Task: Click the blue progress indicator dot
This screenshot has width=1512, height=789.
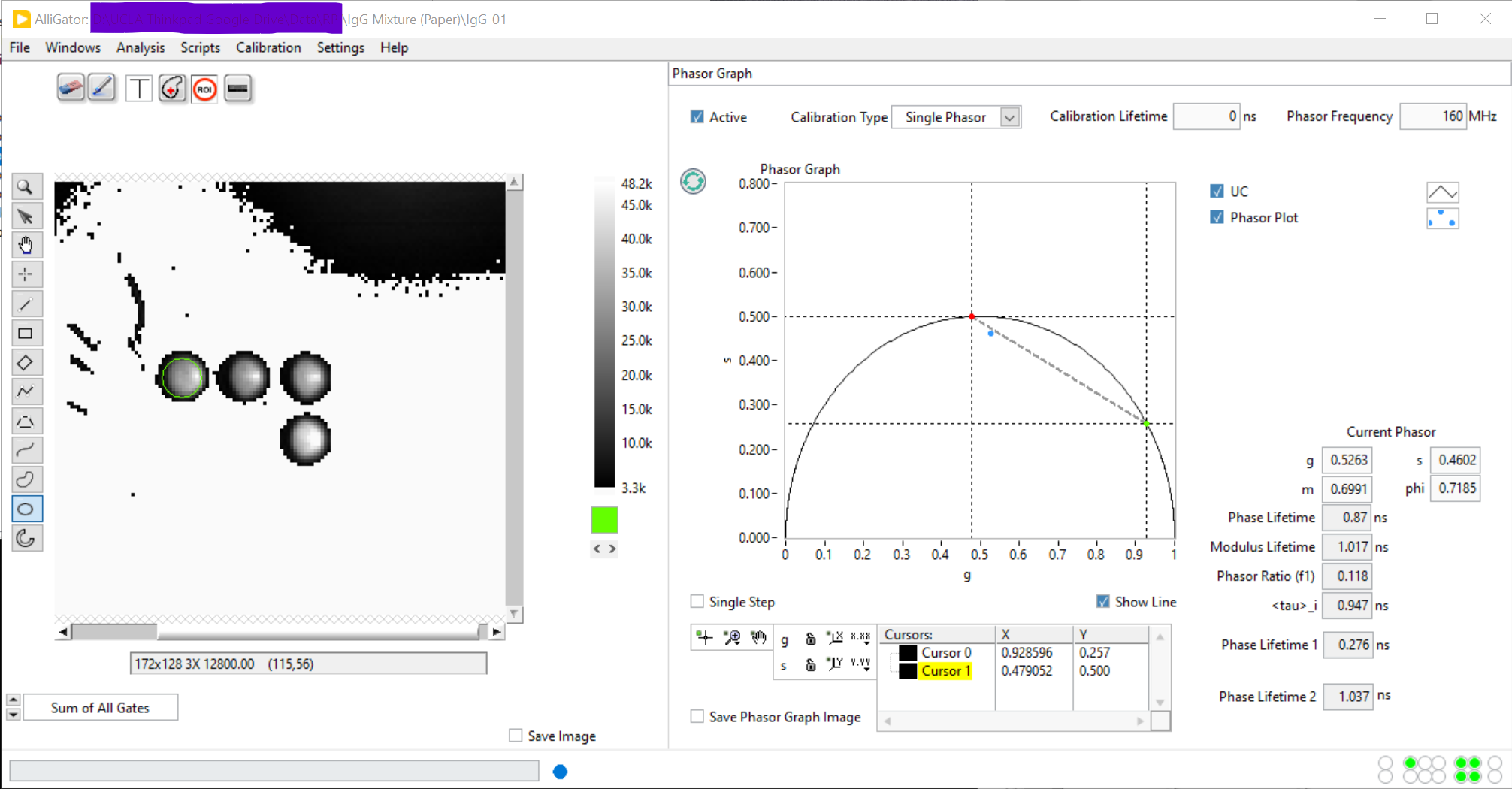Action: (x=560, y=772)
